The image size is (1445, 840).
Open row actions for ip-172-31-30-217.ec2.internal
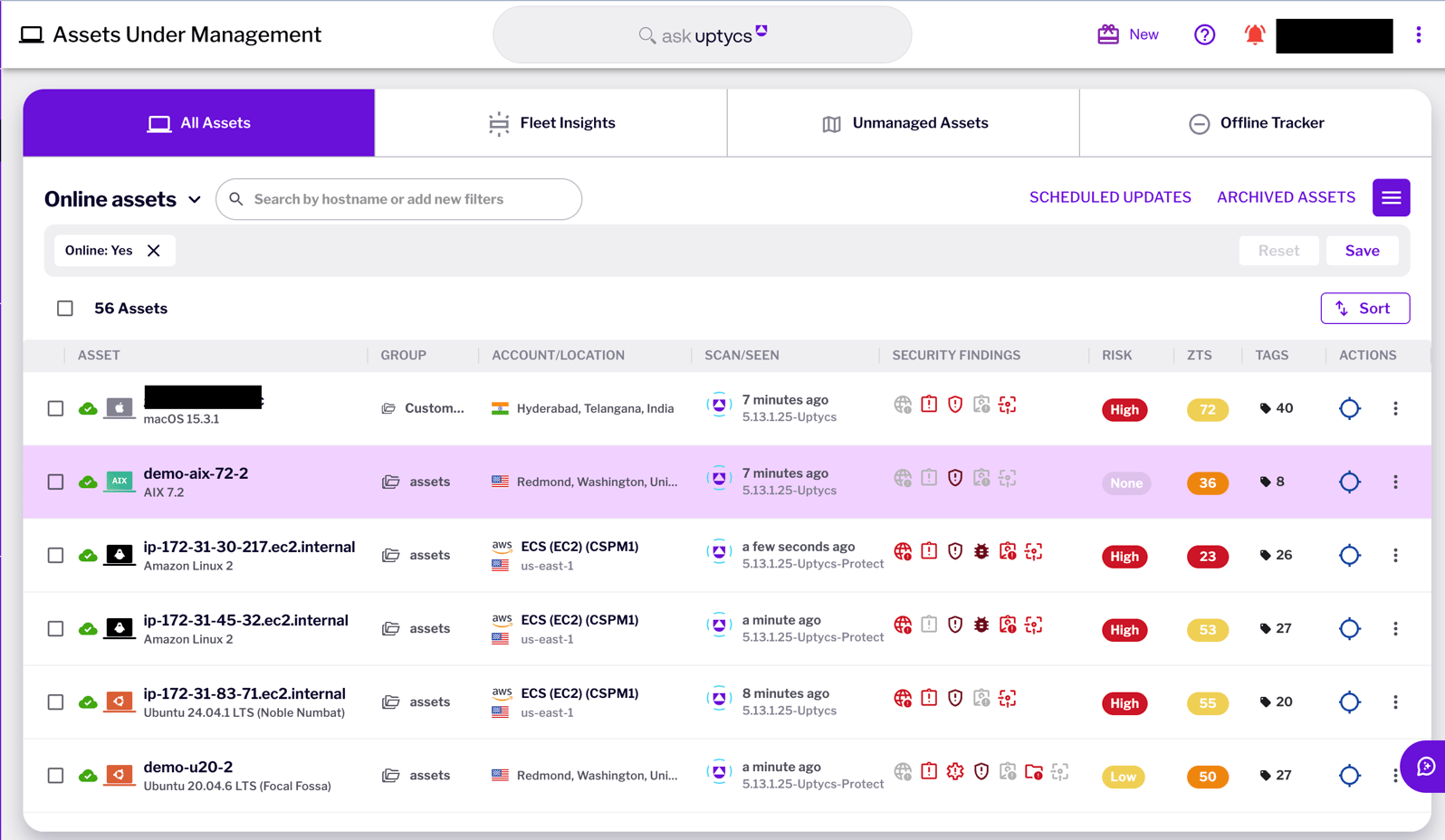1395,555
